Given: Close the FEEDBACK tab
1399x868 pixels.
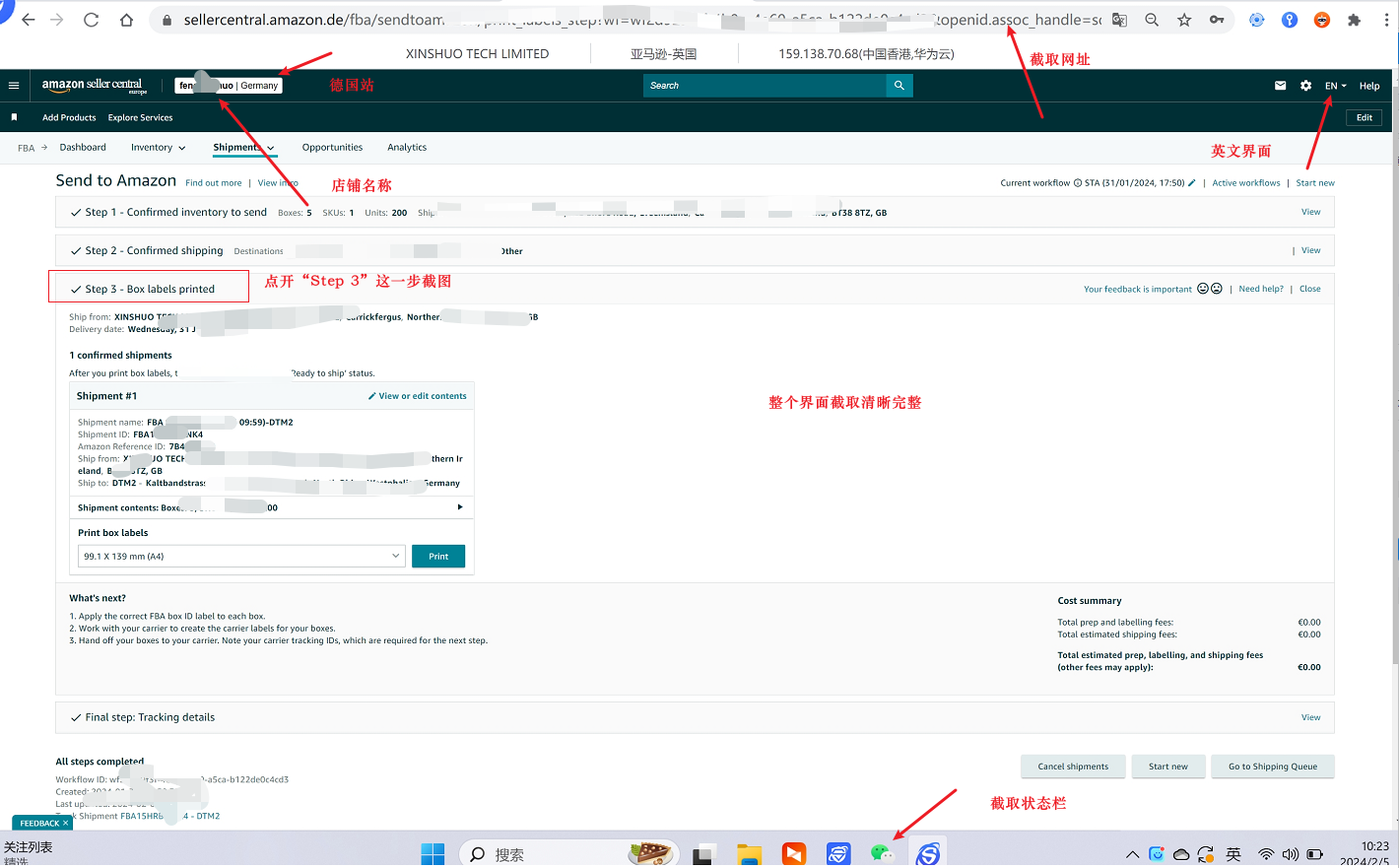Looking at the screenshot, I should pos(66,823).
